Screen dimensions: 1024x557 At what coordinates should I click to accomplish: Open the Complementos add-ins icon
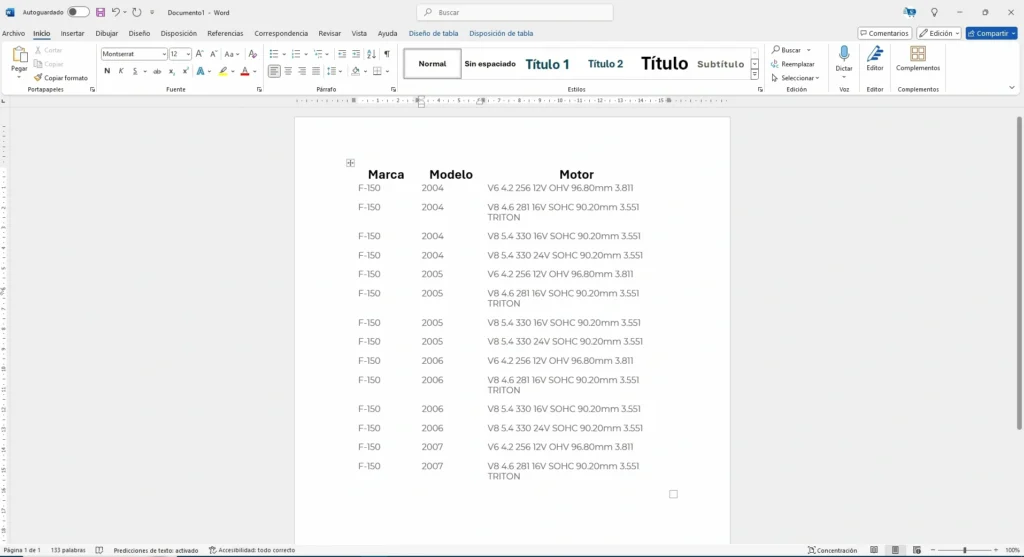pos(918,54)
